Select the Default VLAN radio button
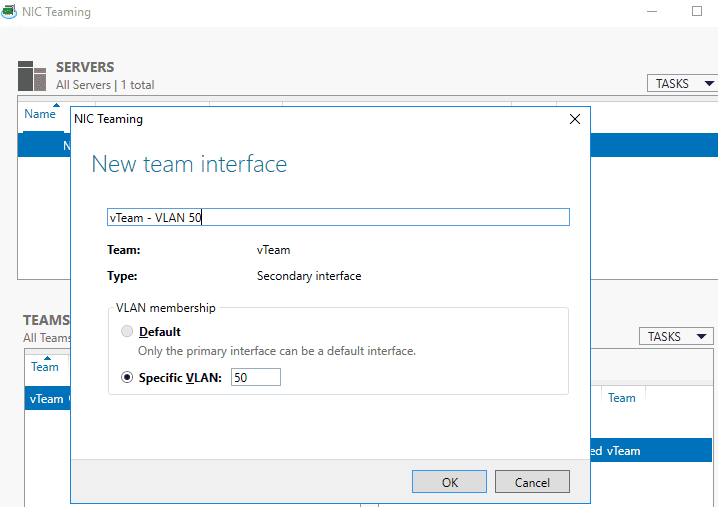 pyautogui.click(x=127, y=331)
